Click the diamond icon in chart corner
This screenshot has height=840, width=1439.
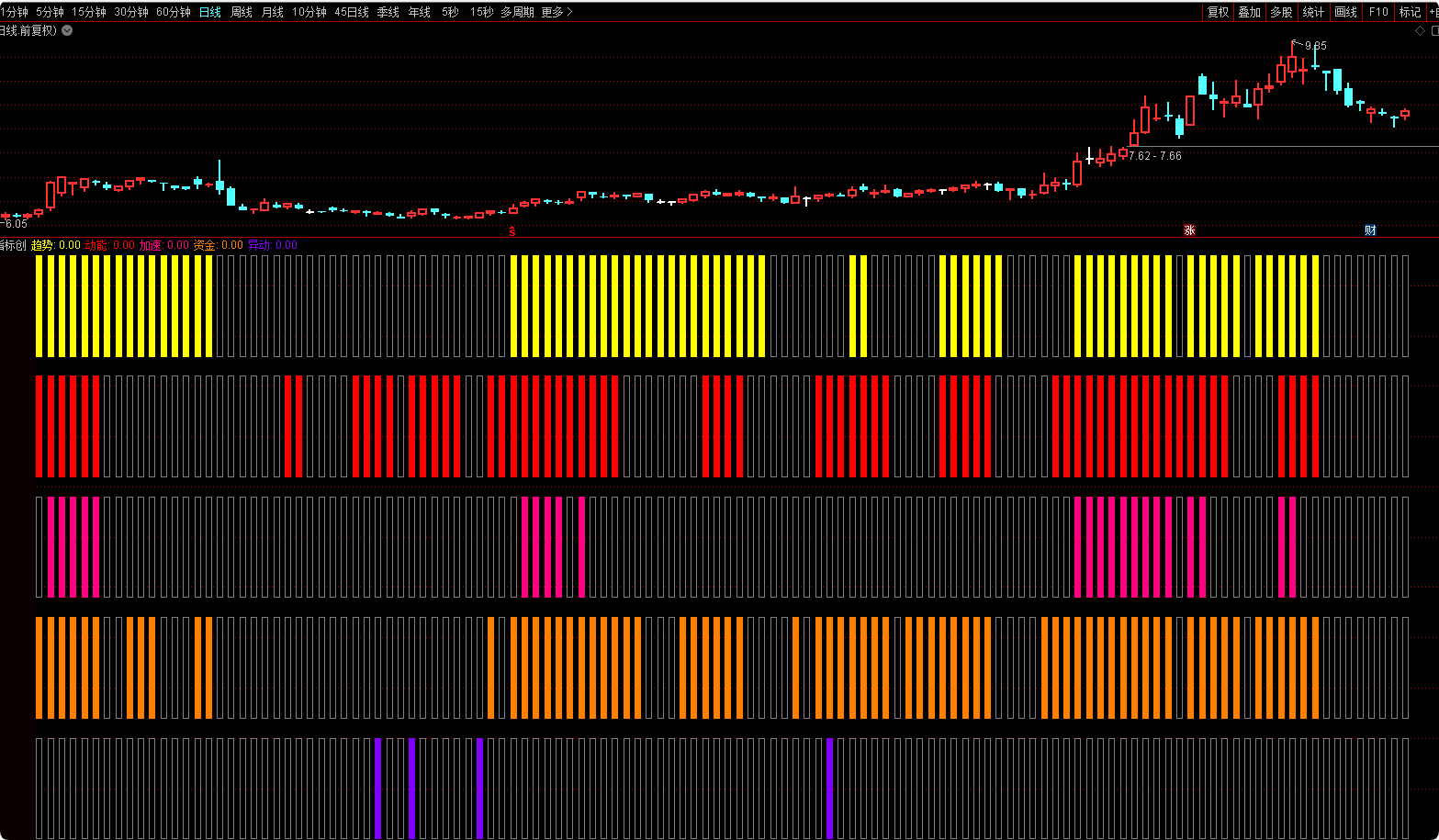coord(1420,30)
